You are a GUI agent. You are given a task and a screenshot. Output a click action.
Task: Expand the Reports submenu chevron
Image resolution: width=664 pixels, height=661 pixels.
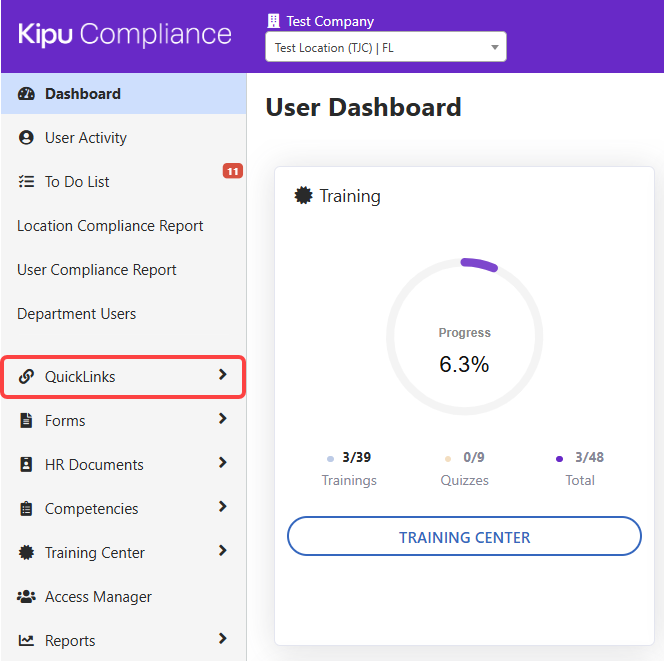tap(222, 640)
